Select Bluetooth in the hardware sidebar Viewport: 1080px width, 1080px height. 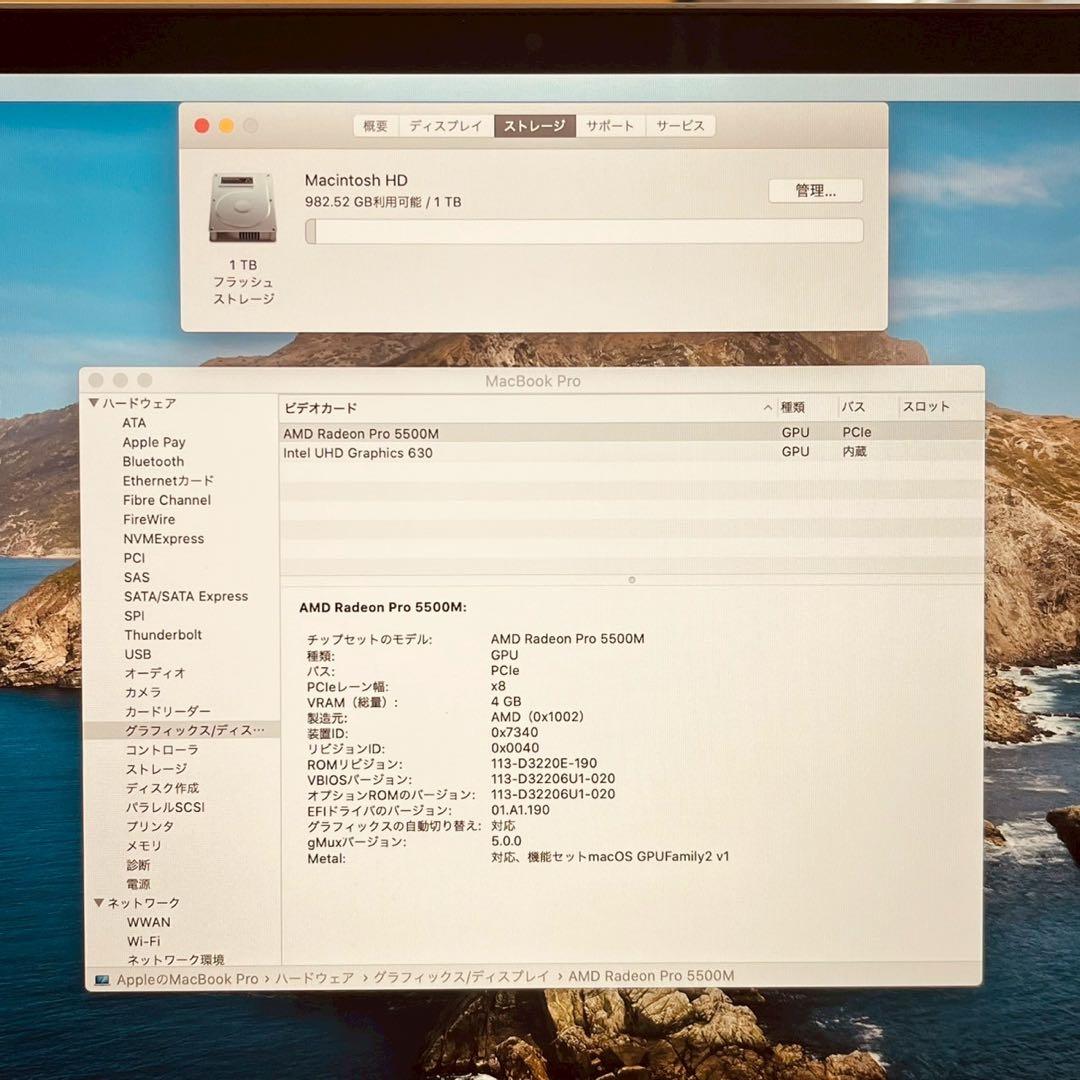coord(153,461)
